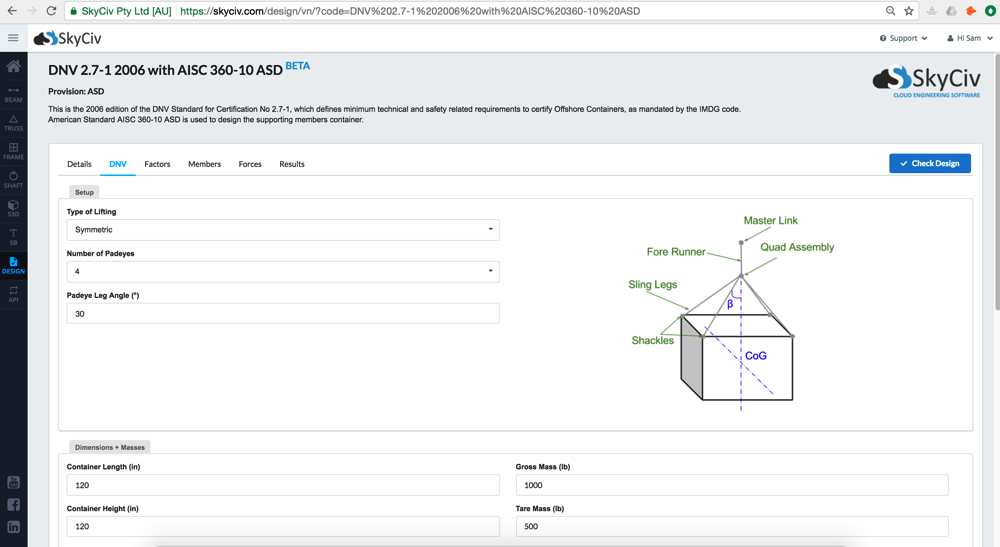Expand the Number of Padeyes dropdown
Image resolution: width=1000 pixels, height=547 pixels.
(x=283, y=272)
